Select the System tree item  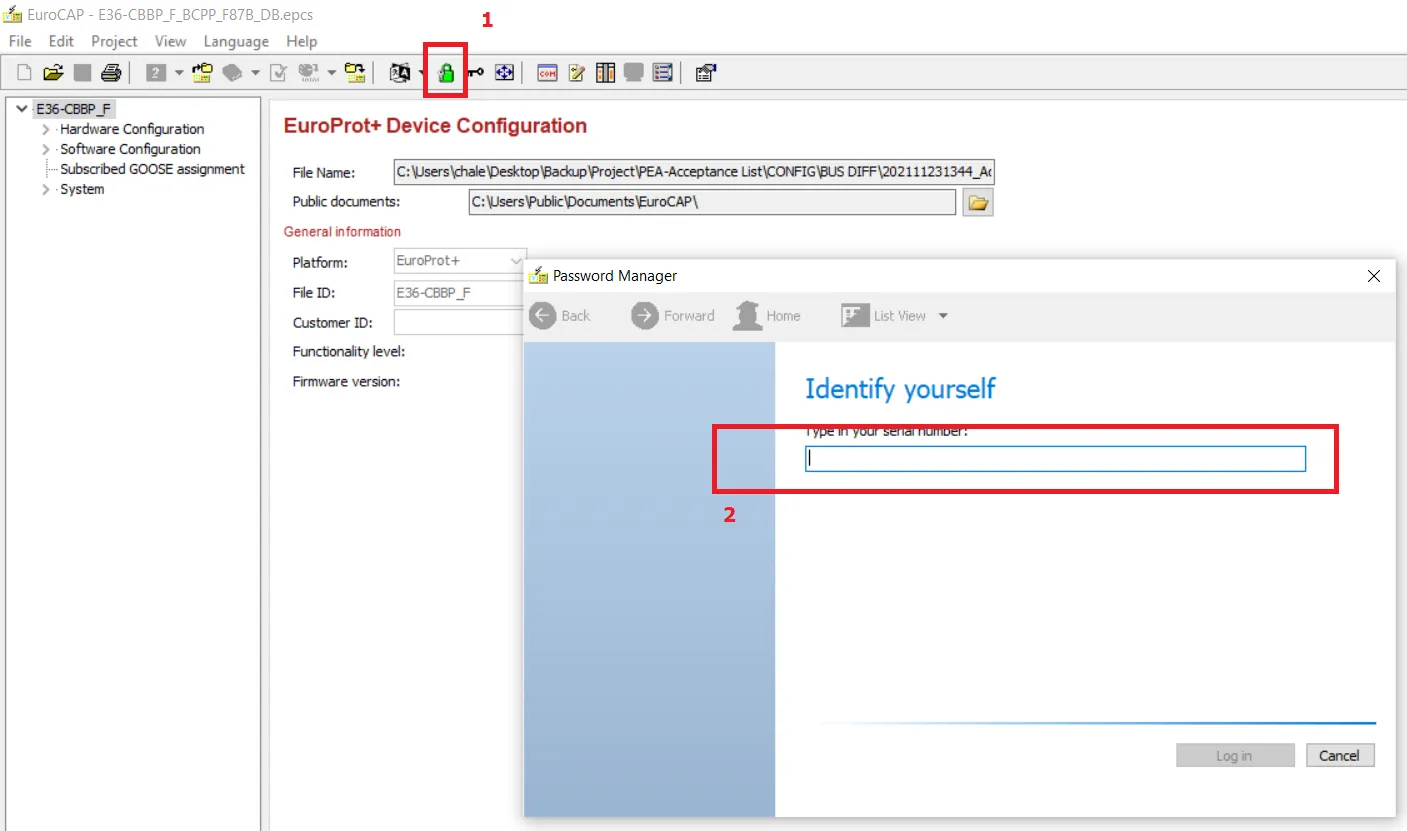(82, 189)
